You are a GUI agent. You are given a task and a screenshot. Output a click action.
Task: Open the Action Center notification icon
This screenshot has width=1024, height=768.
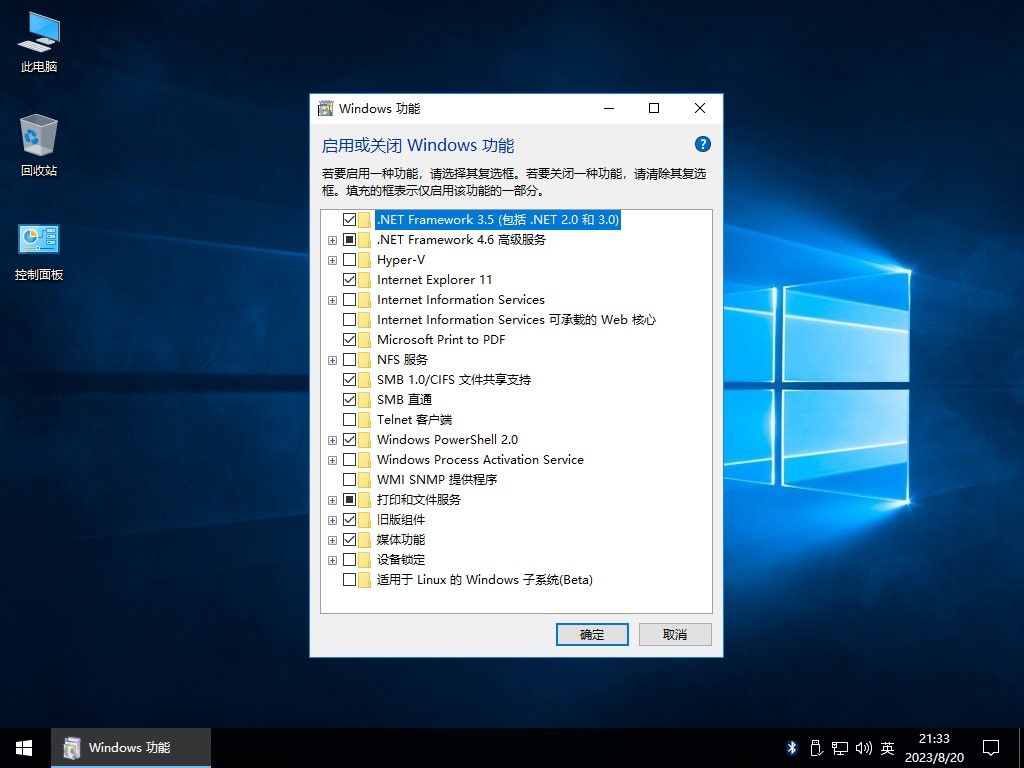tap(991, 748)
